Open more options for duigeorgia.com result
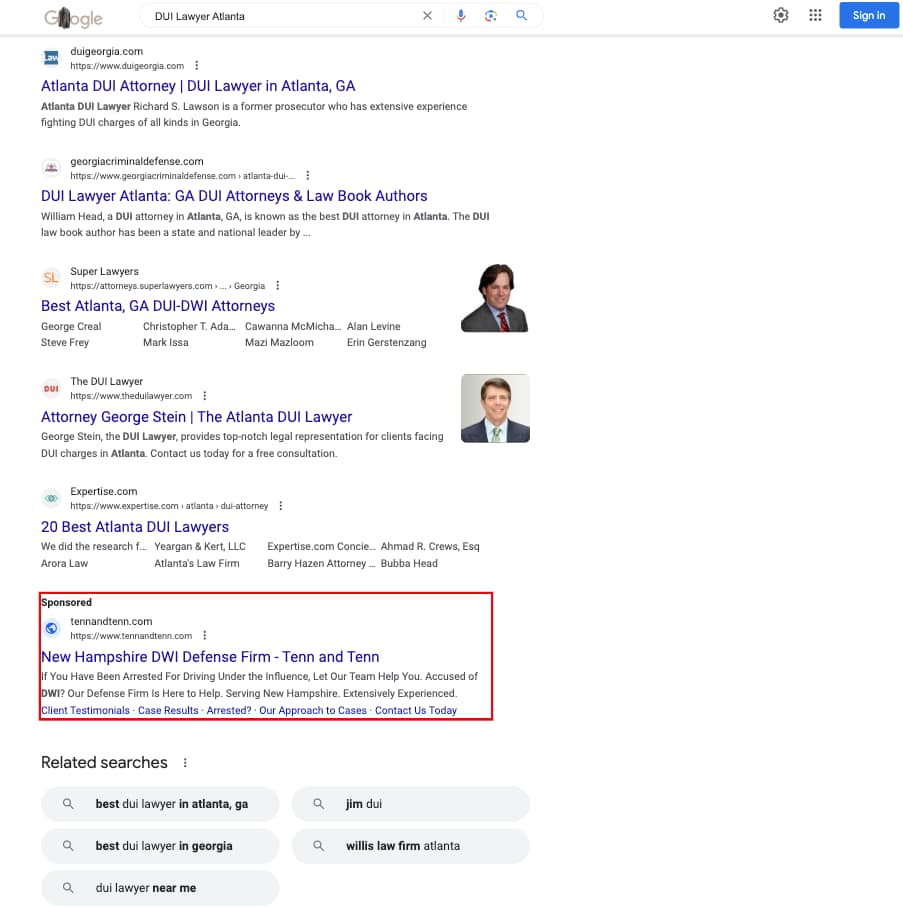The width and height of the screenshot is (903, 908). pos(197,65)
